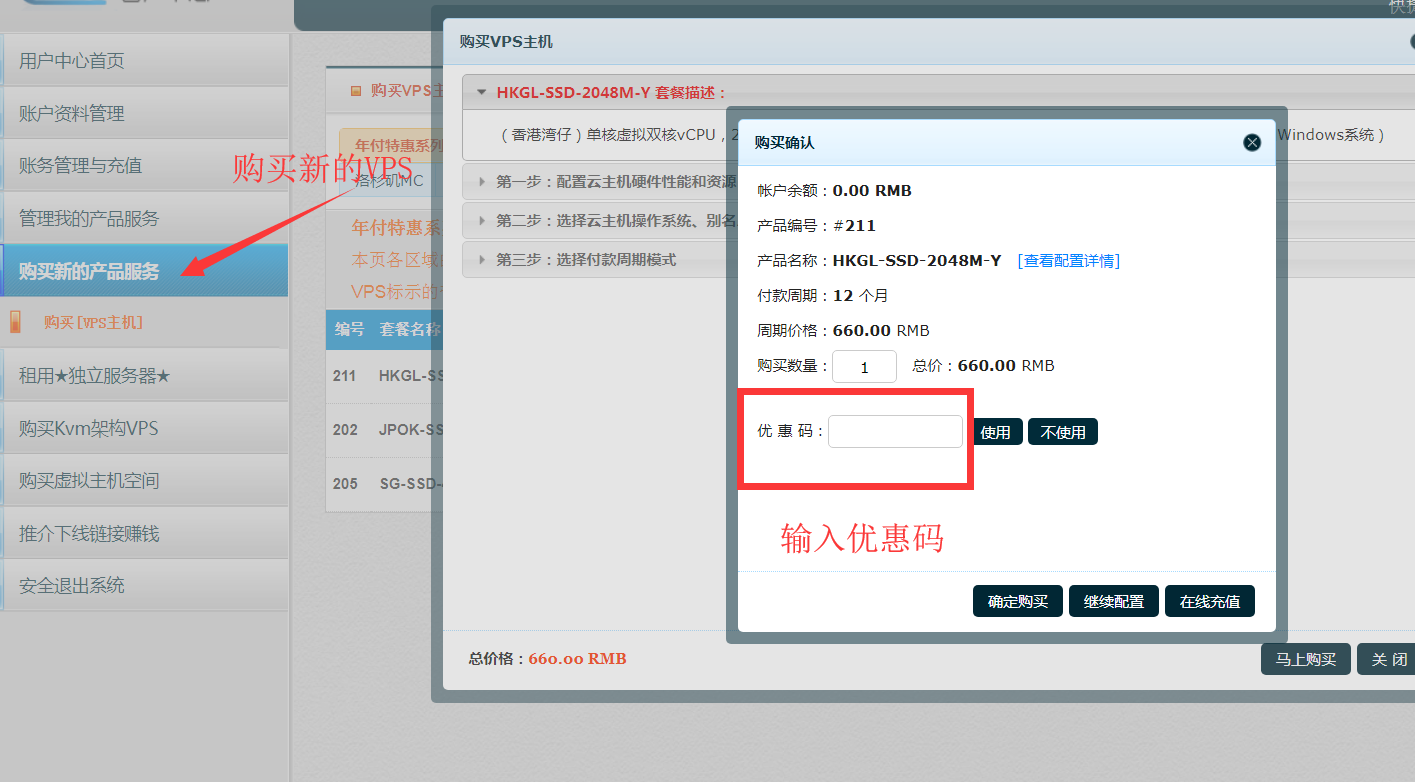Expand 第一步 配置云主机硬件性能 step

click(x=482, y=182)
